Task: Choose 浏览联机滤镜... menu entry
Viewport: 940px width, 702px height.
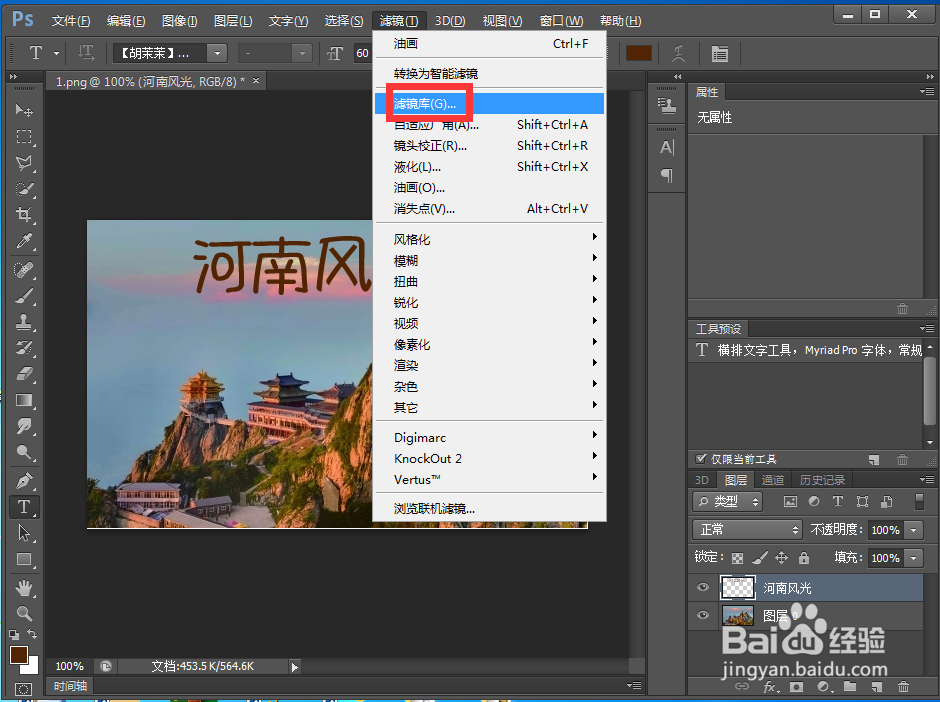Action: click(490, 508)
